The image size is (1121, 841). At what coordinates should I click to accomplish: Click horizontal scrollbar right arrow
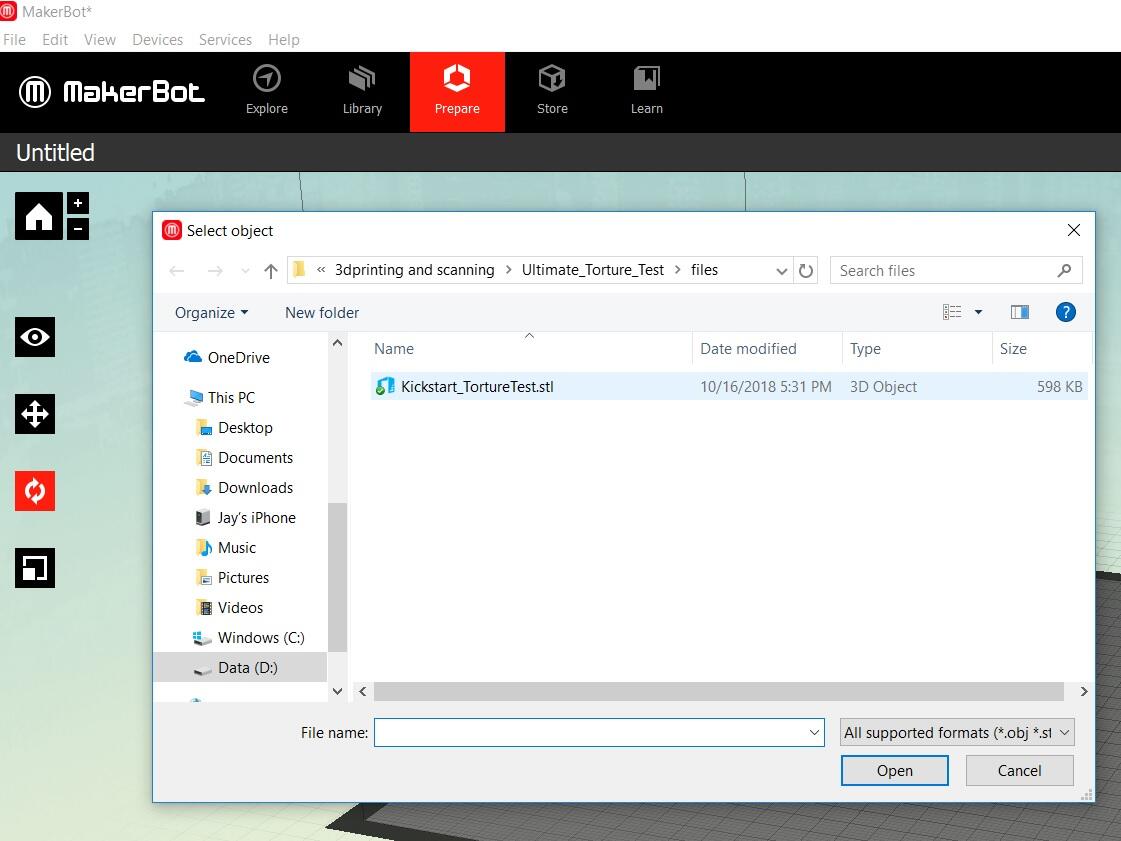[x=1084, y=692]
